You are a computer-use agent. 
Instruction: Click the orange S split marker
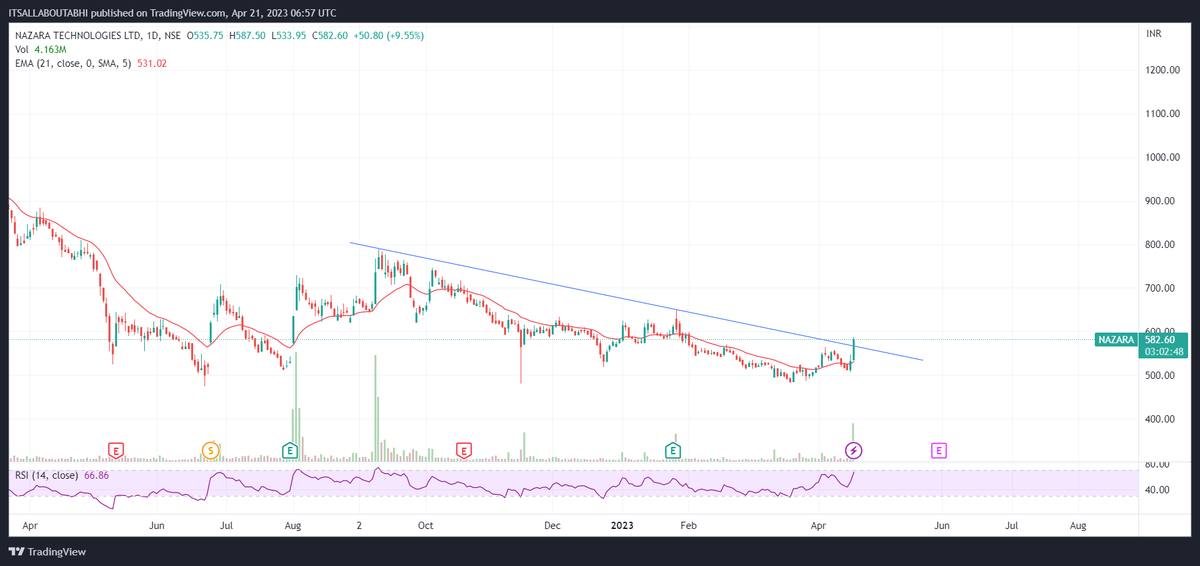(x=210, y=450)
